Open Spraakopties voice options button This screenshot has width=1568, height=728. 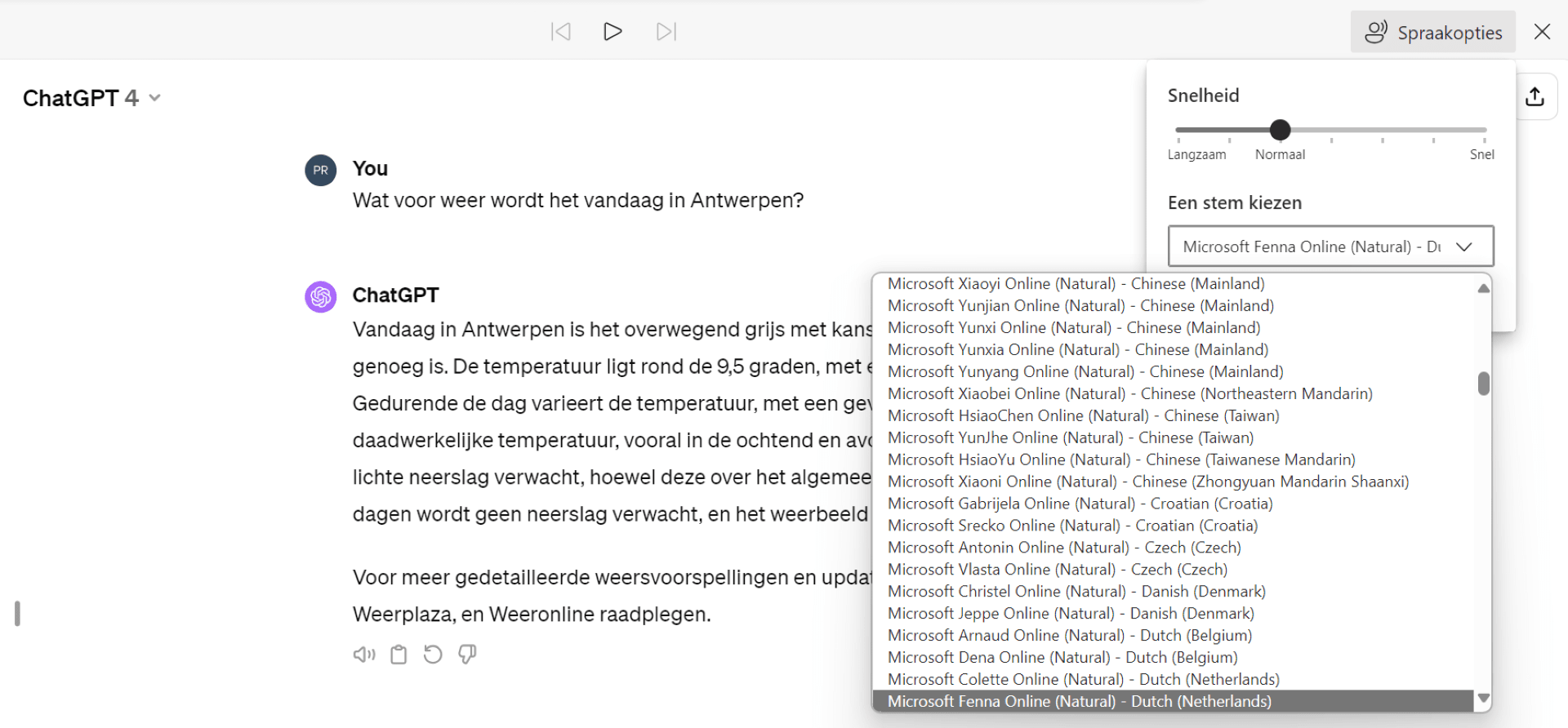click(x=1433, y=32)
